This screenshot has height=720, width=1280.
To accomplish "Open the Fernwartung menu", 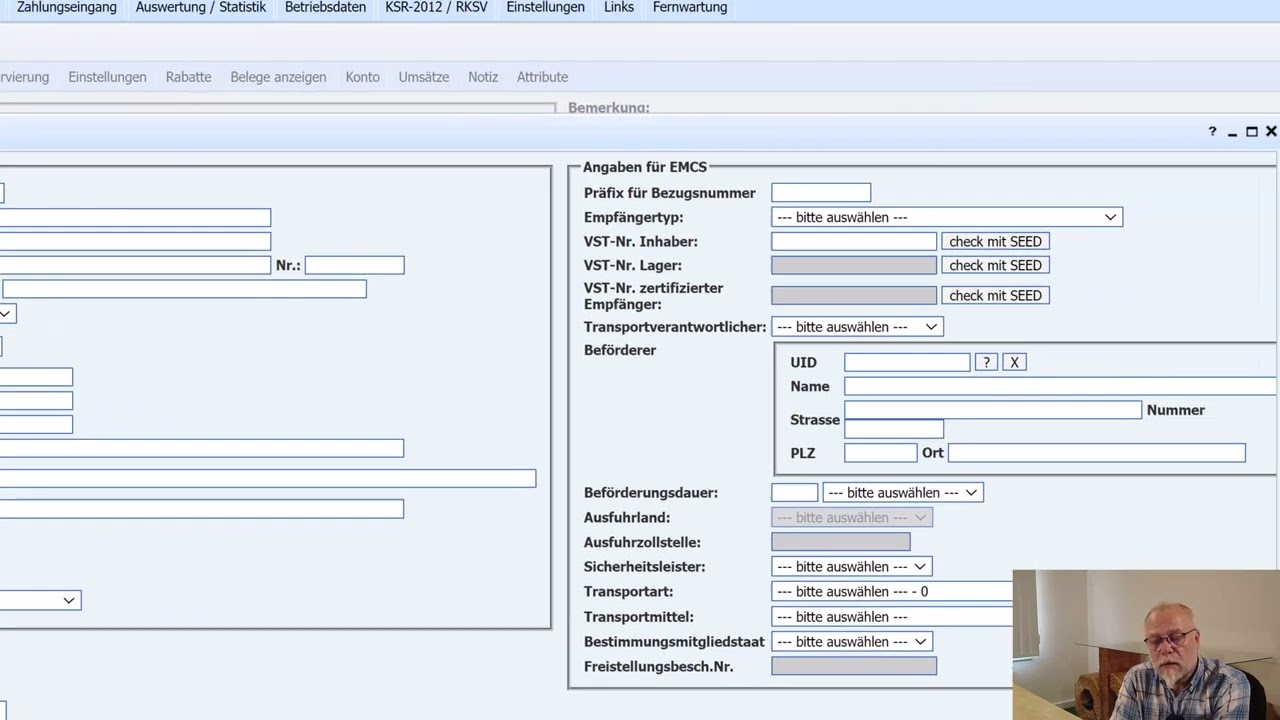I will (x=690, y=7).
